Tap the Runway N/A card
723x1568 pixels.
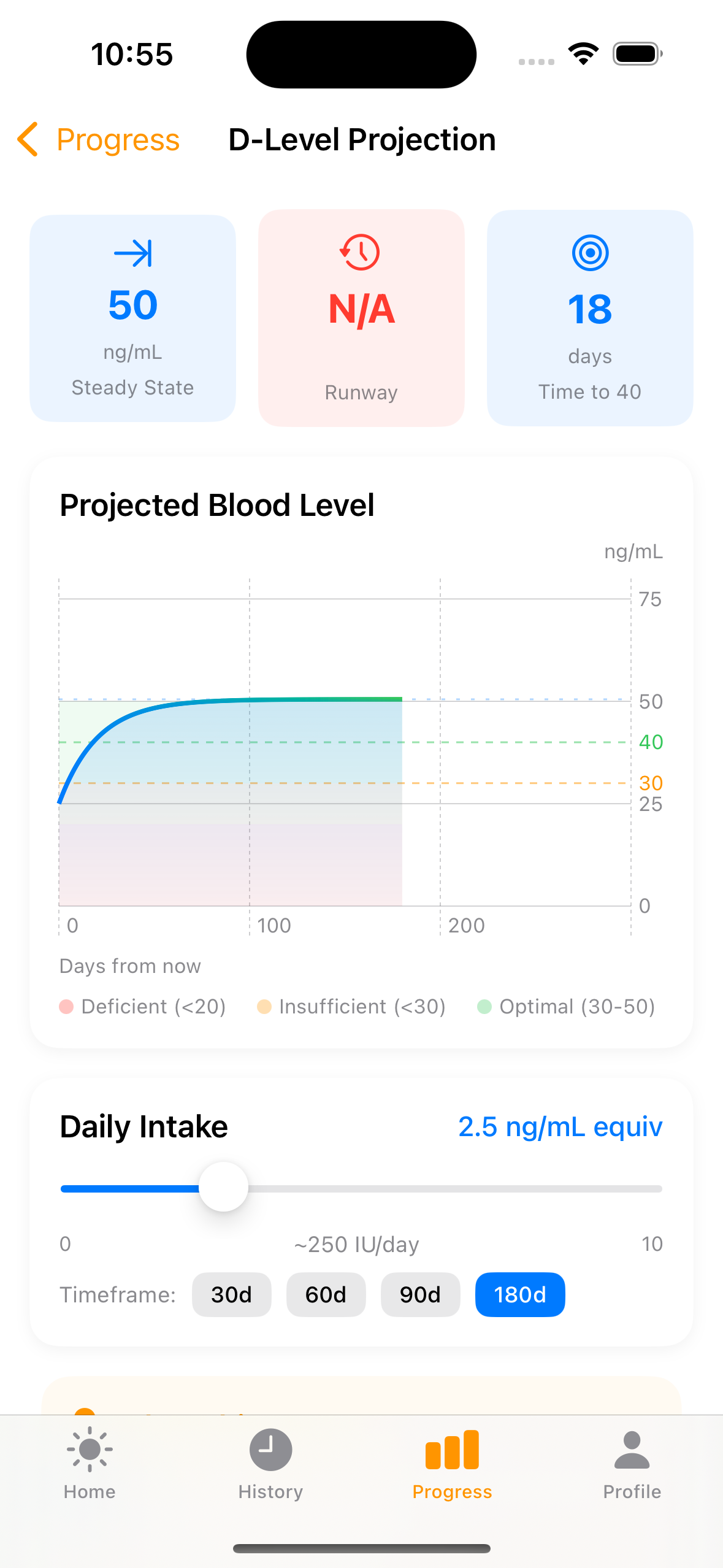(x=361, y=318)
